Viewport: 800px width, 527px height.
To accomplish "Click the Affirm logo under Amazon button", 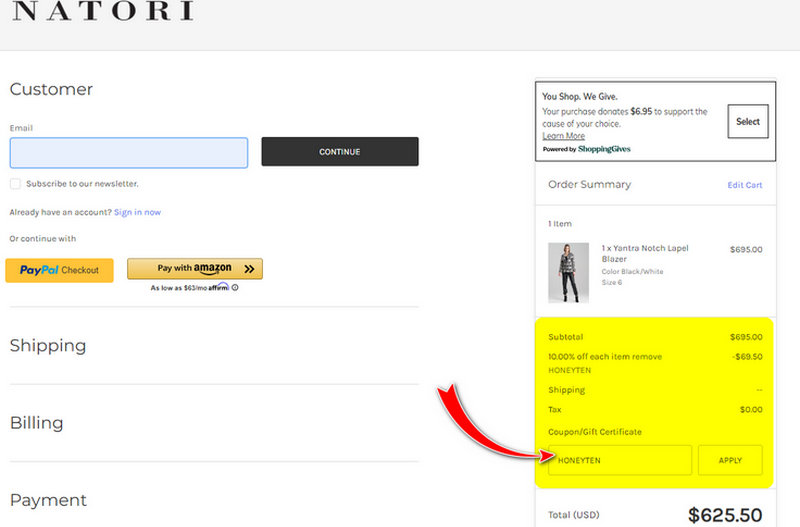I will click(218, 287).
